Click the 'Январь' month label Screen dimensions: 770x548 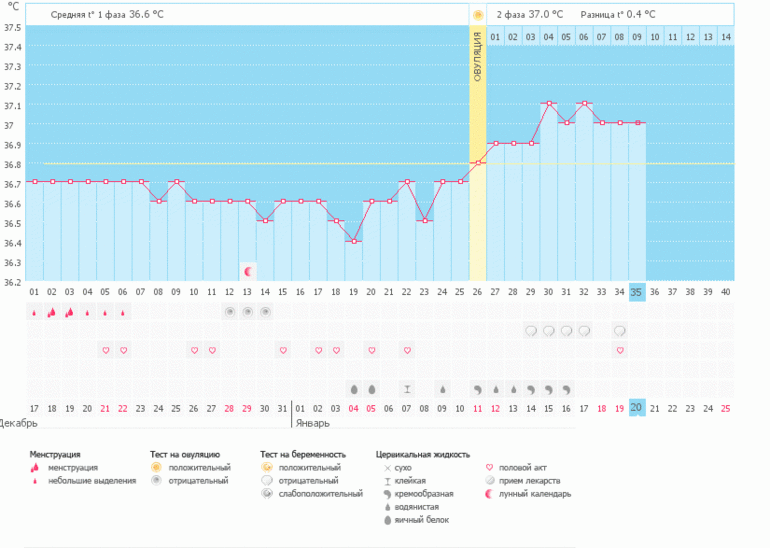312,423
